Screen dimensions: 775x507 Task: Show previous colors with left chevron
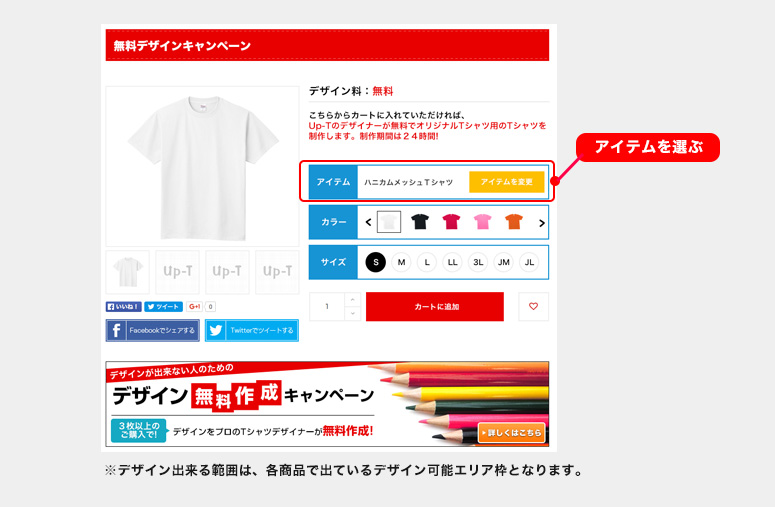[x=368, y=222]
